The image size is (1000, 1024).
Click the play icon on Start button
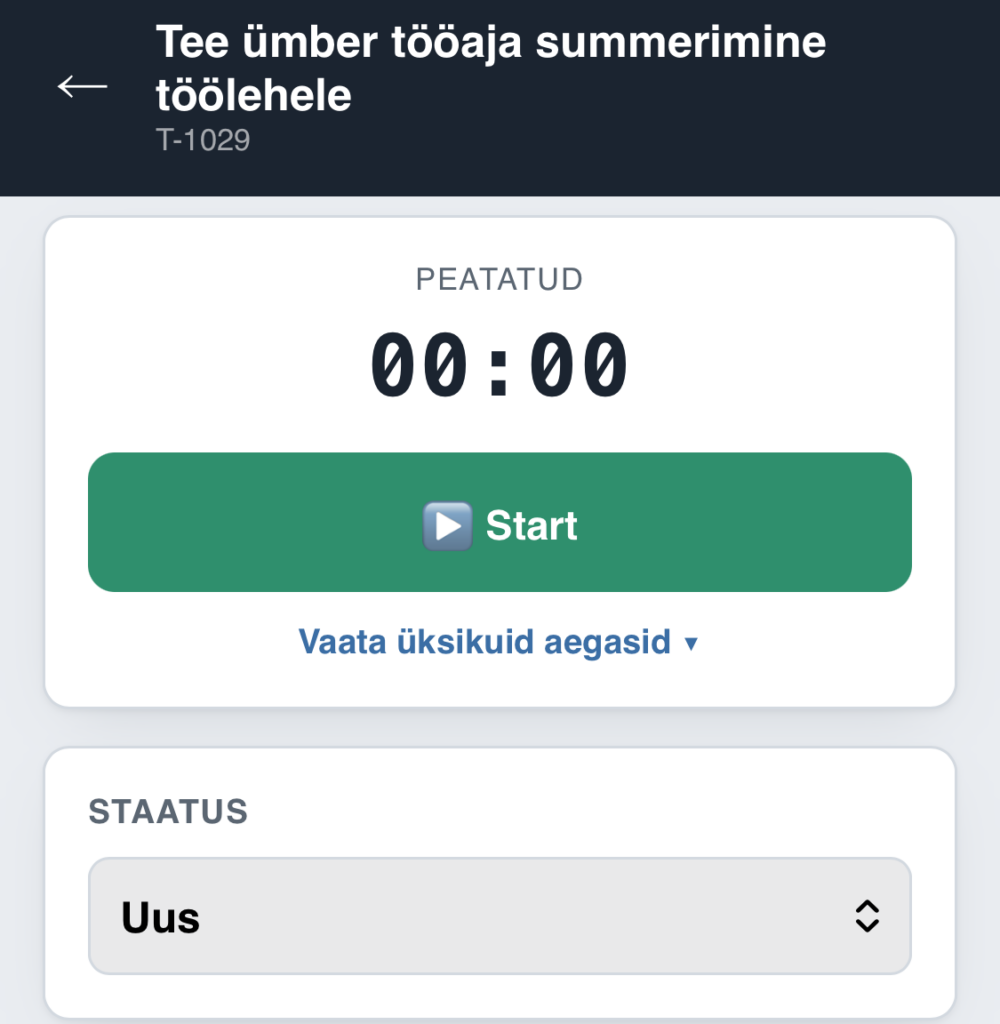pyautogui.click(x=447, y=526)
